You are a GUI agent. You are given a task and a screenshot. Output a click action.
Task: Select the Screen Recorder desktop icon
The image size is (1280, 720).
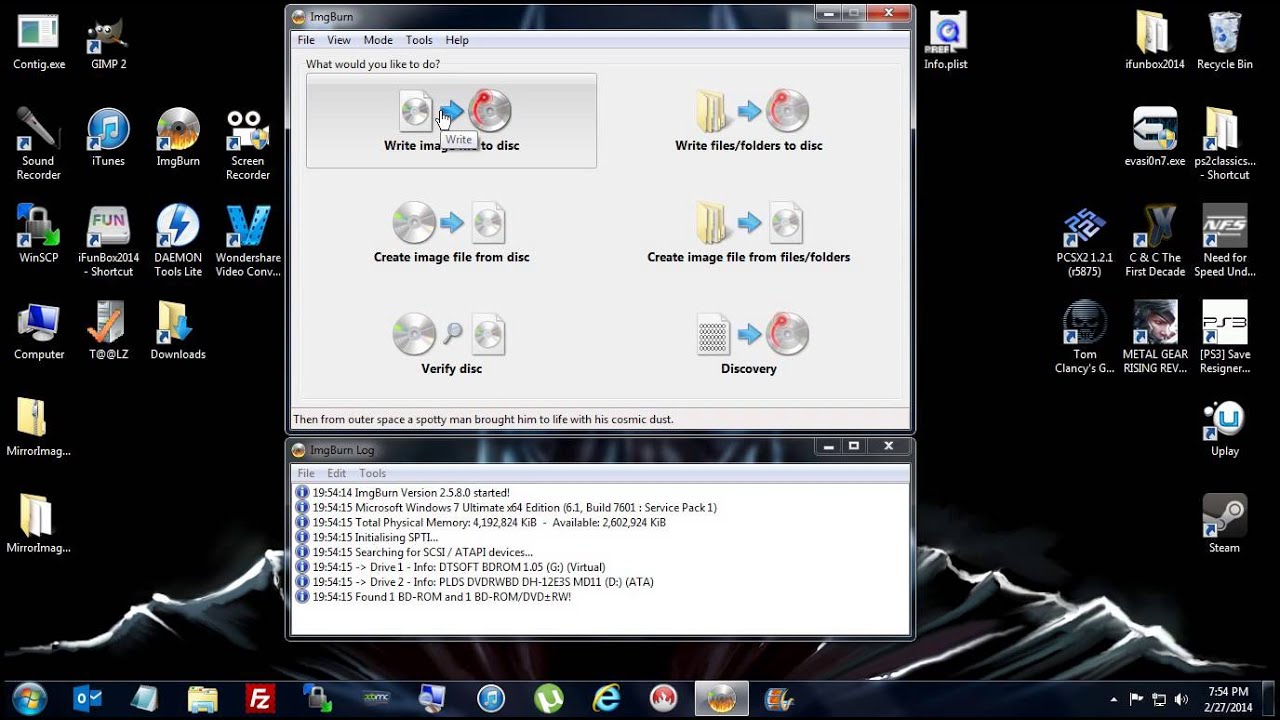click(248, 145)
